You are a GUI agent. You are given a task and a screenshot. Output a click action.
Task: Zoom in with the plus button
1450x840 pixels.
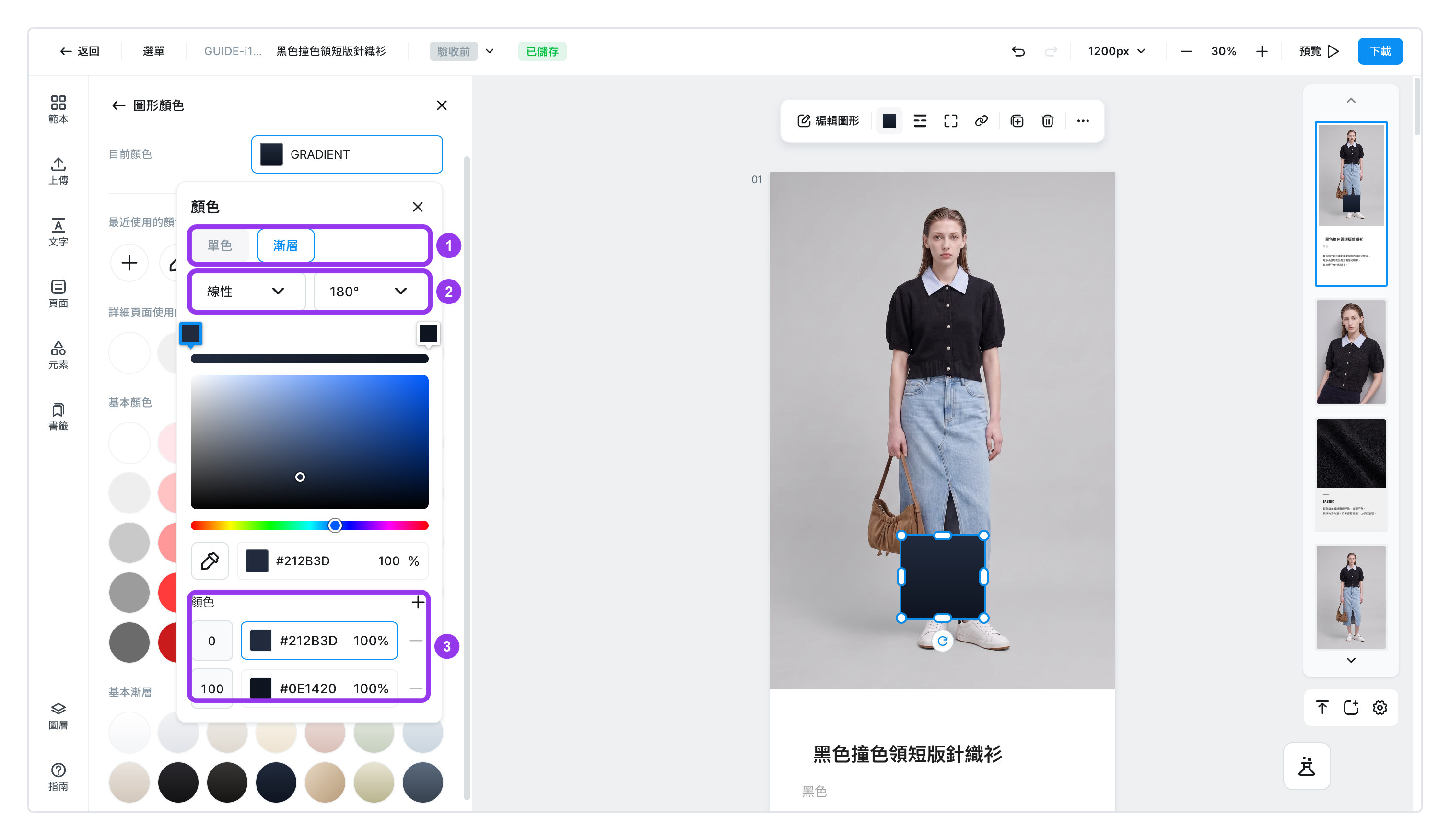(1261, 51)
